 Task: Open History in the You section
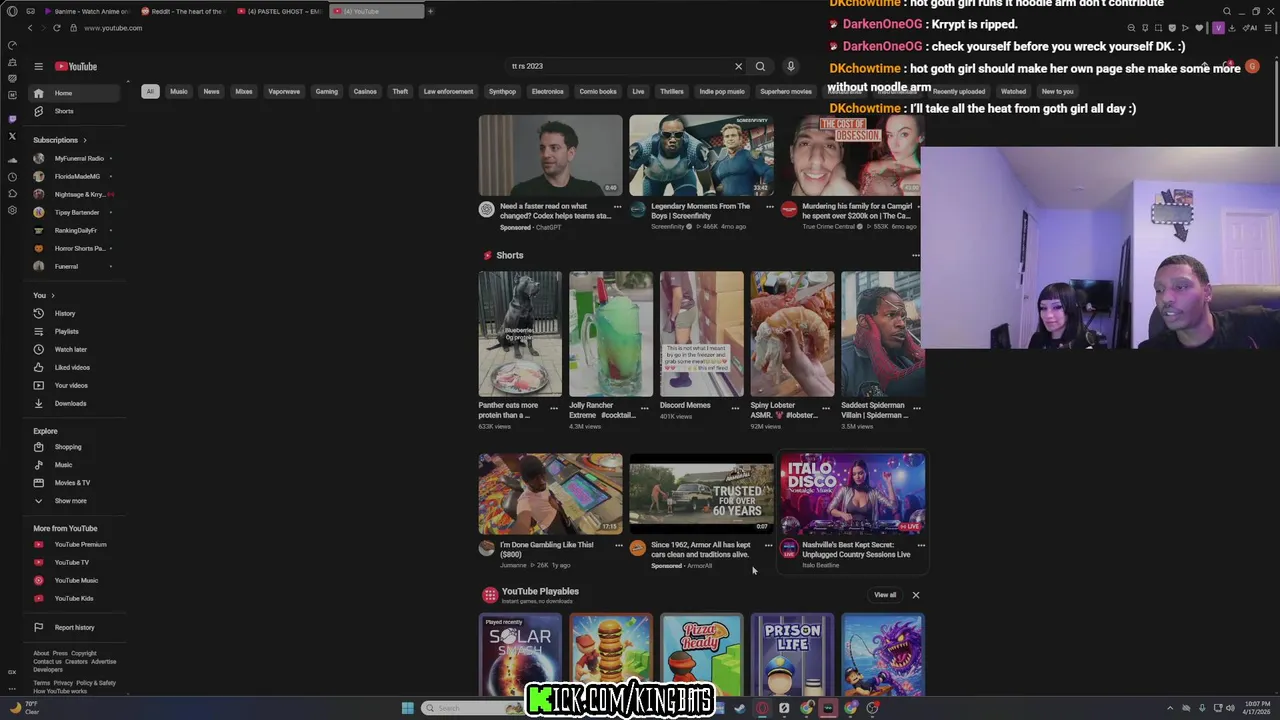pyautogui.click(x=75, y=313)
